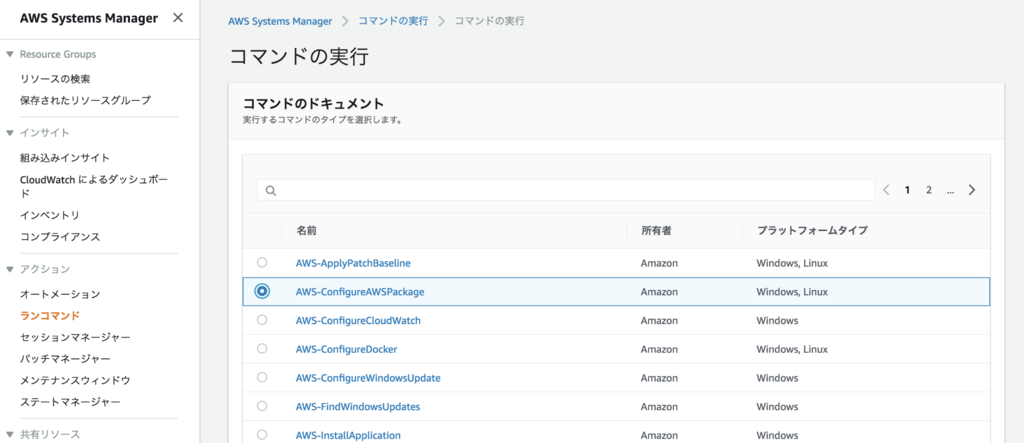Click Windows platform in AWS-ConfigureCloudWatch row
Screen dimensions: 1024x443
tap(777, 321)
